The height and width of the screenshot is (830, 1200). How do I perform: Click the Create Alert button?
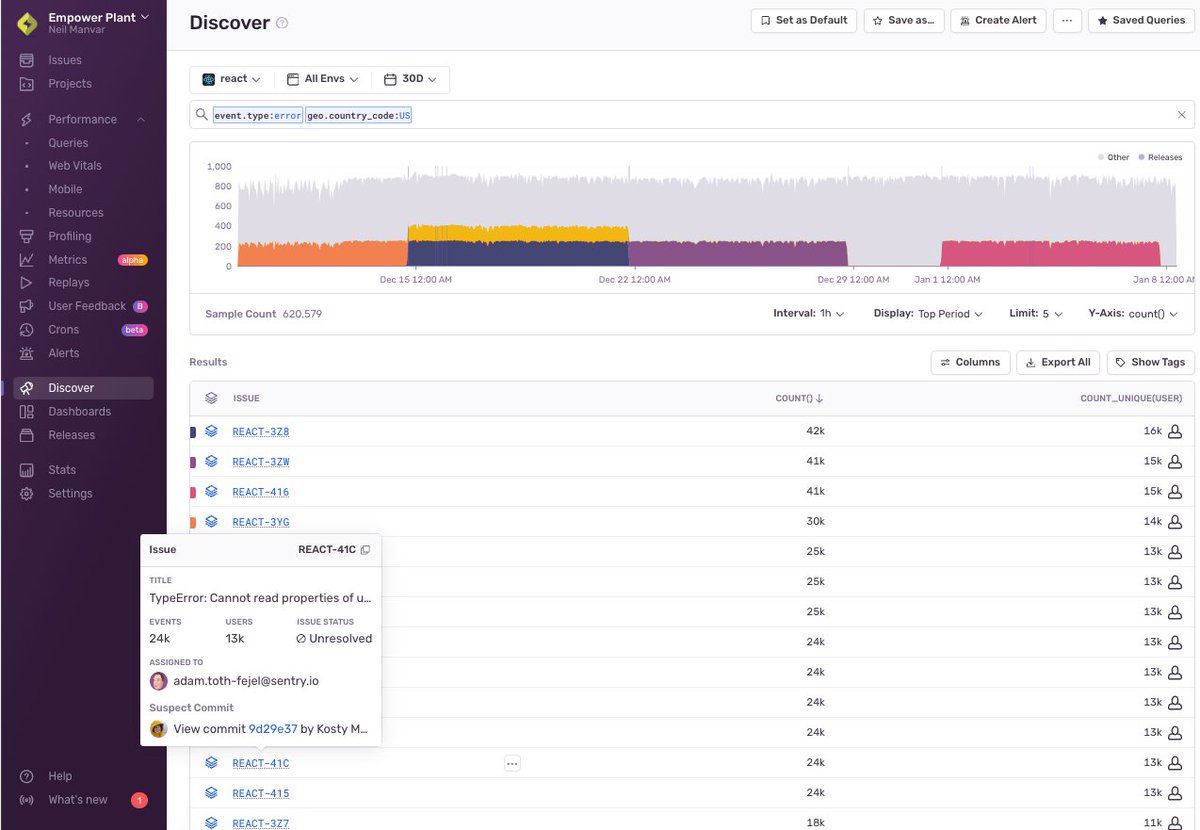tap(998, 20)
